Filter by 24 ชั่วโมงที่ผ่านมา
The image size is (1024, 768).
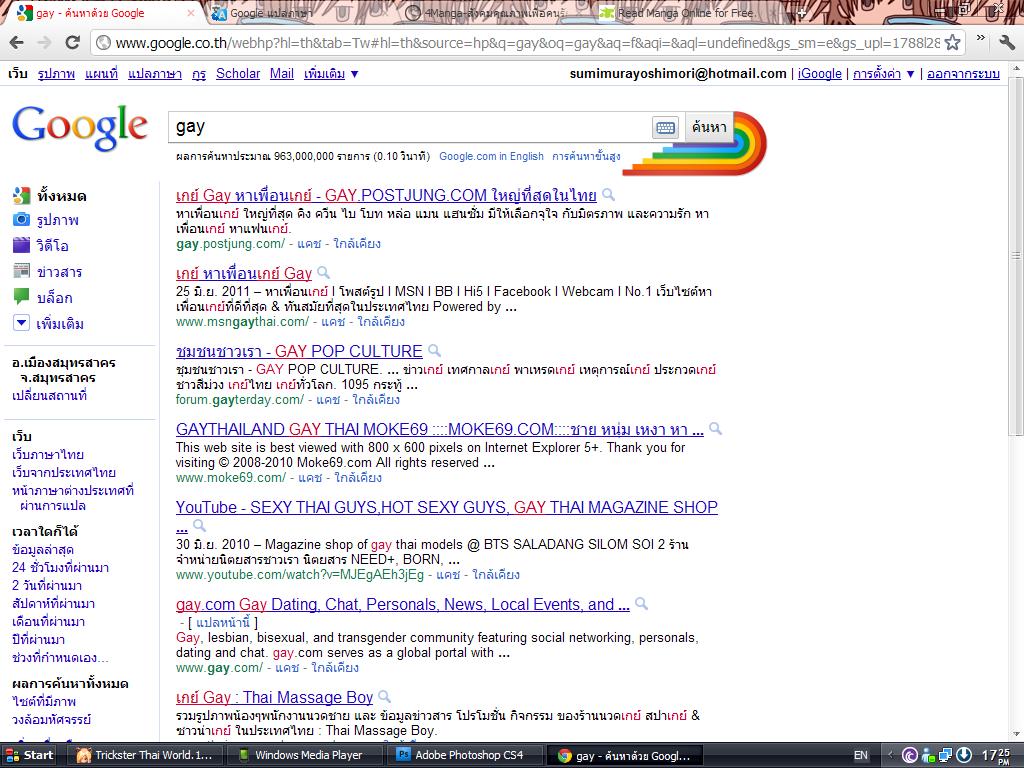[x=61, y=568]
